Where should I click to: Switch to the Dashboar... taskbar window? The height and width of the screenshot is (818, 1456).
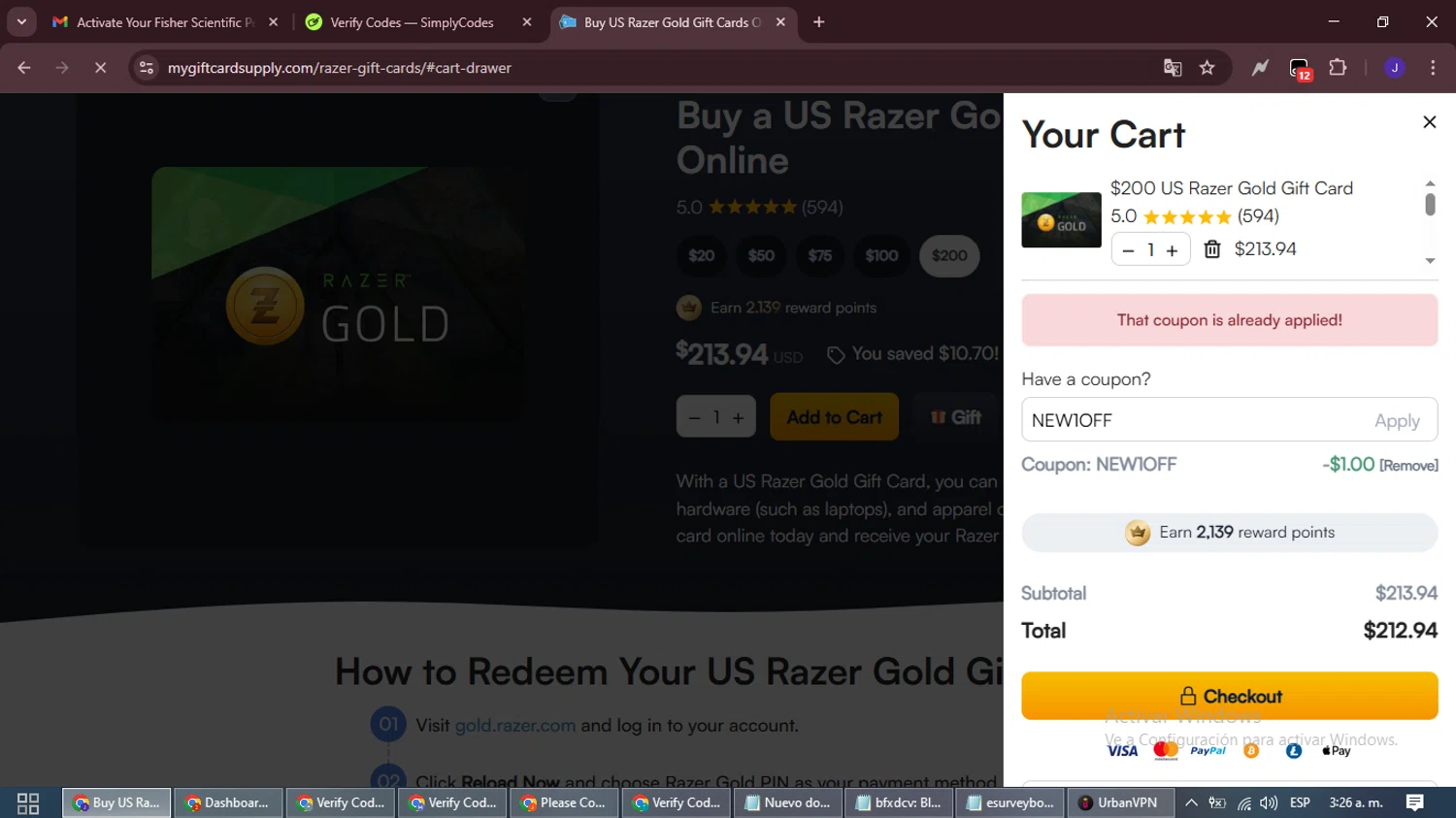(x=229, y=803)
